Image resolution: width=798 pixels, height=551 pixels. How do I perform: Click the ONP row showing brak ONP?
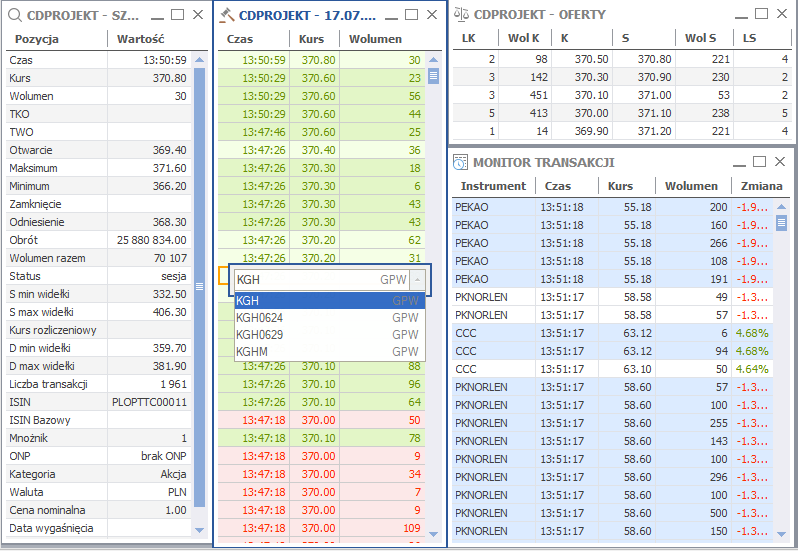point(99,456)
